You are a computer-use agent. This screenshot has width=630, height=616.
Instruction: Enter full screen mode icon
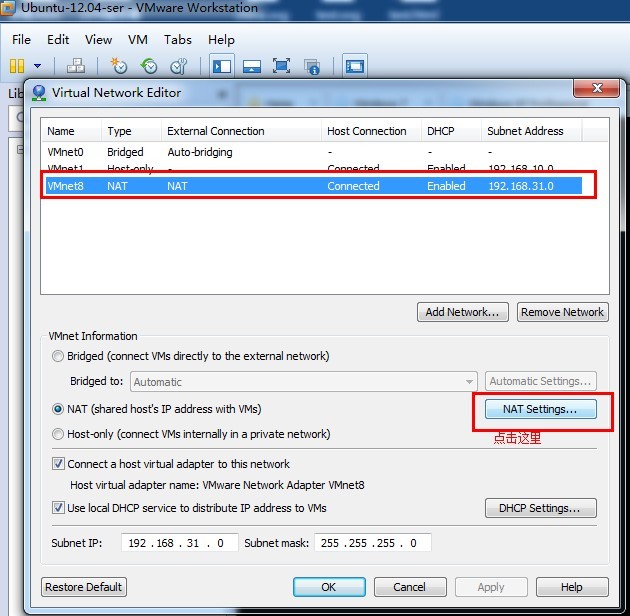(281, 65)
